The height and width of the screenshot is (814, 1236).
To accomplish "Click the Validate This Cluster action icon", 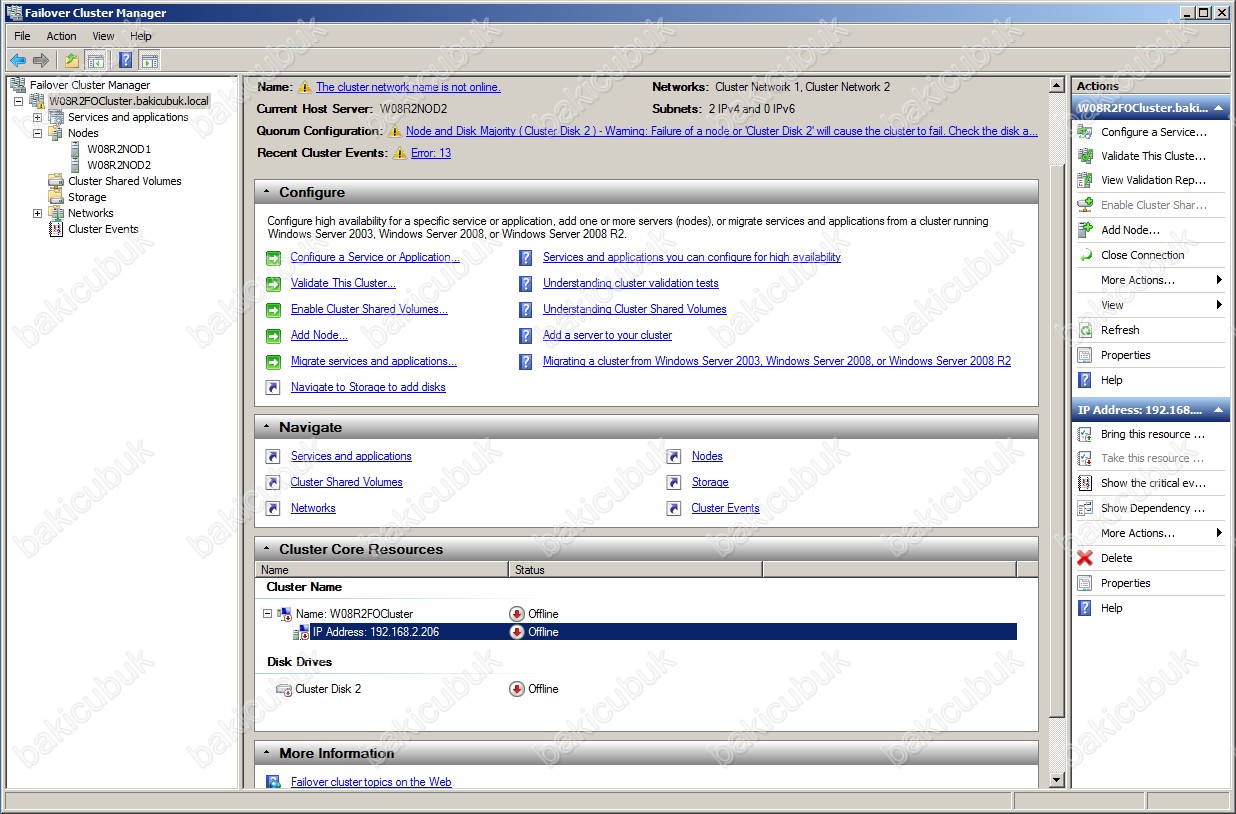I will tap(1085, 156).
